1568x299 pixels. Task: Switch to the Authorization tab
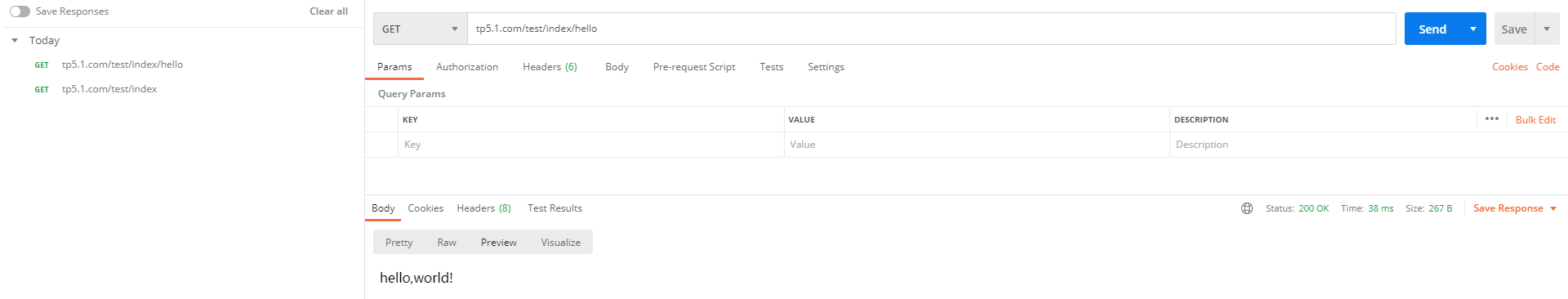467,67
